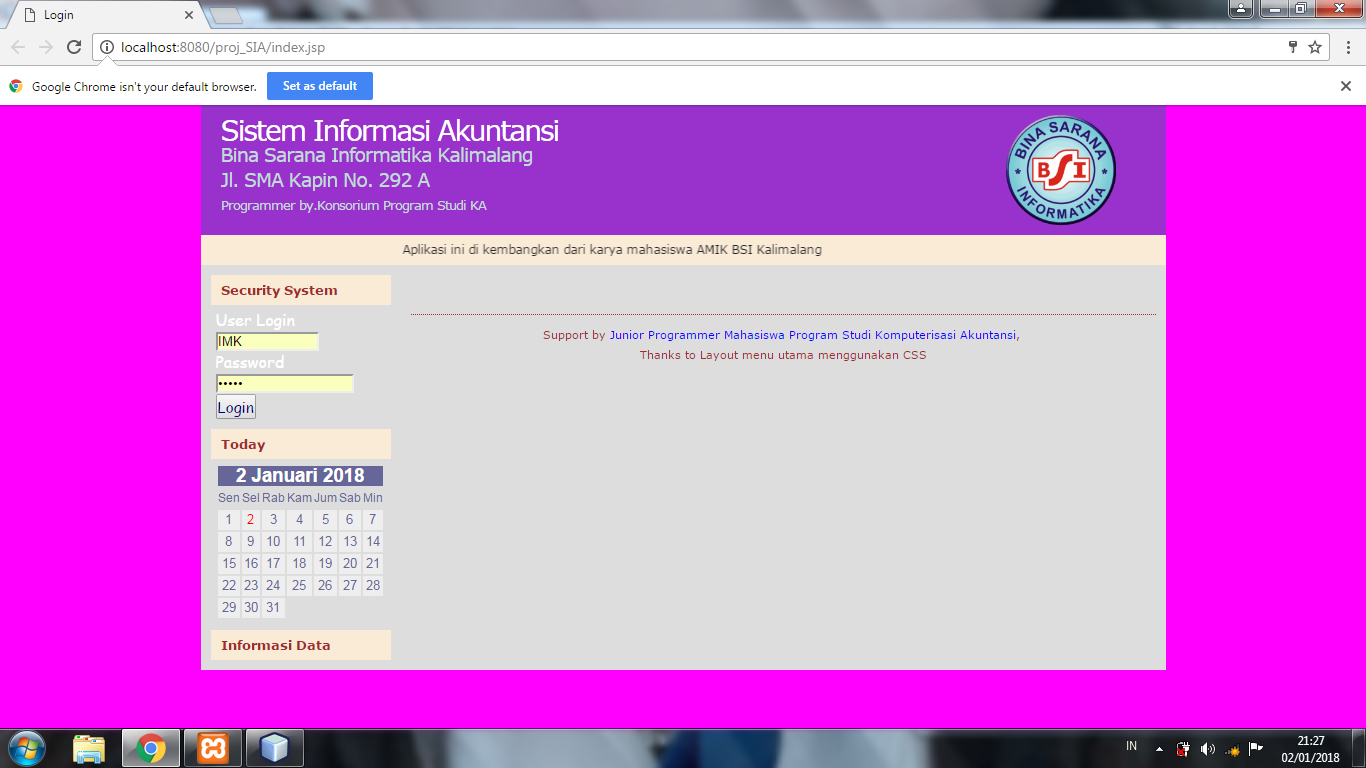Bookmark this page with the star icon

(1315, 47)
